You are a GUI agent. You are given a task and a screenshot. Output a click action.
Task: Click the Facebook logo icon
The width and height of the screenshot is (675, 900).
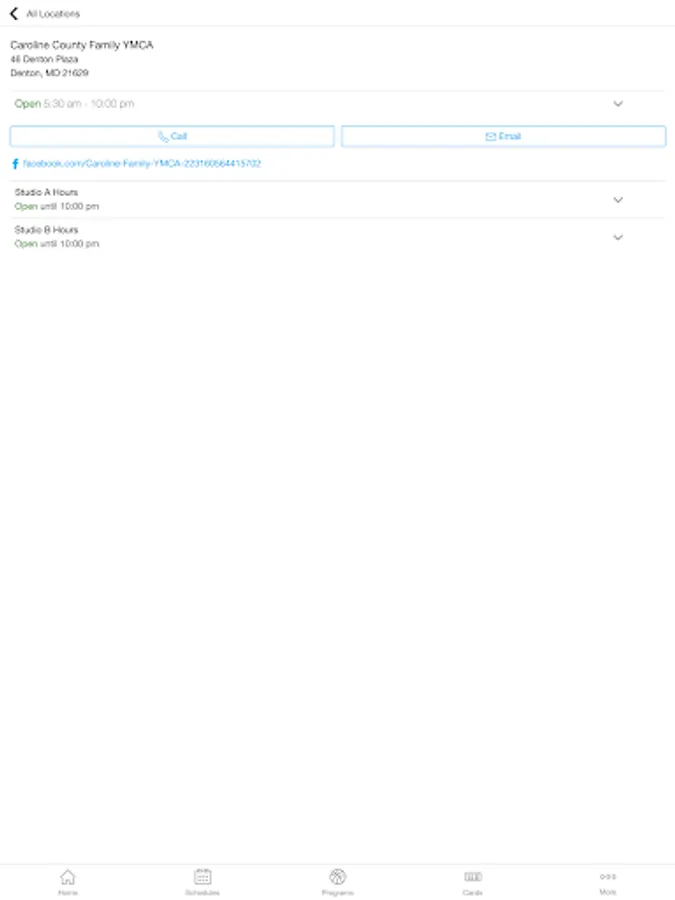click(x=15, y=164)
